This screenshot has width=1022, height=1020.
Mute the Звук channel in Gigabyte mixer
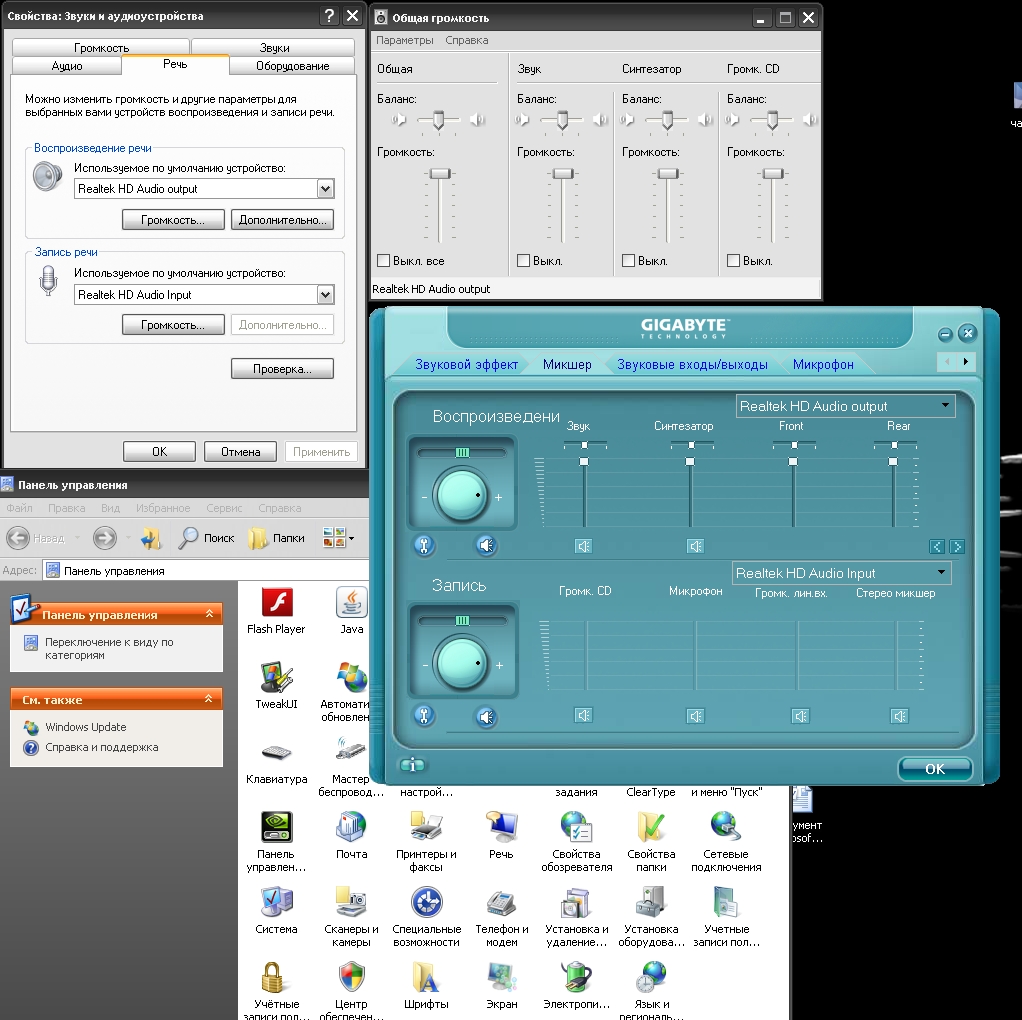(x=583, y=546)
